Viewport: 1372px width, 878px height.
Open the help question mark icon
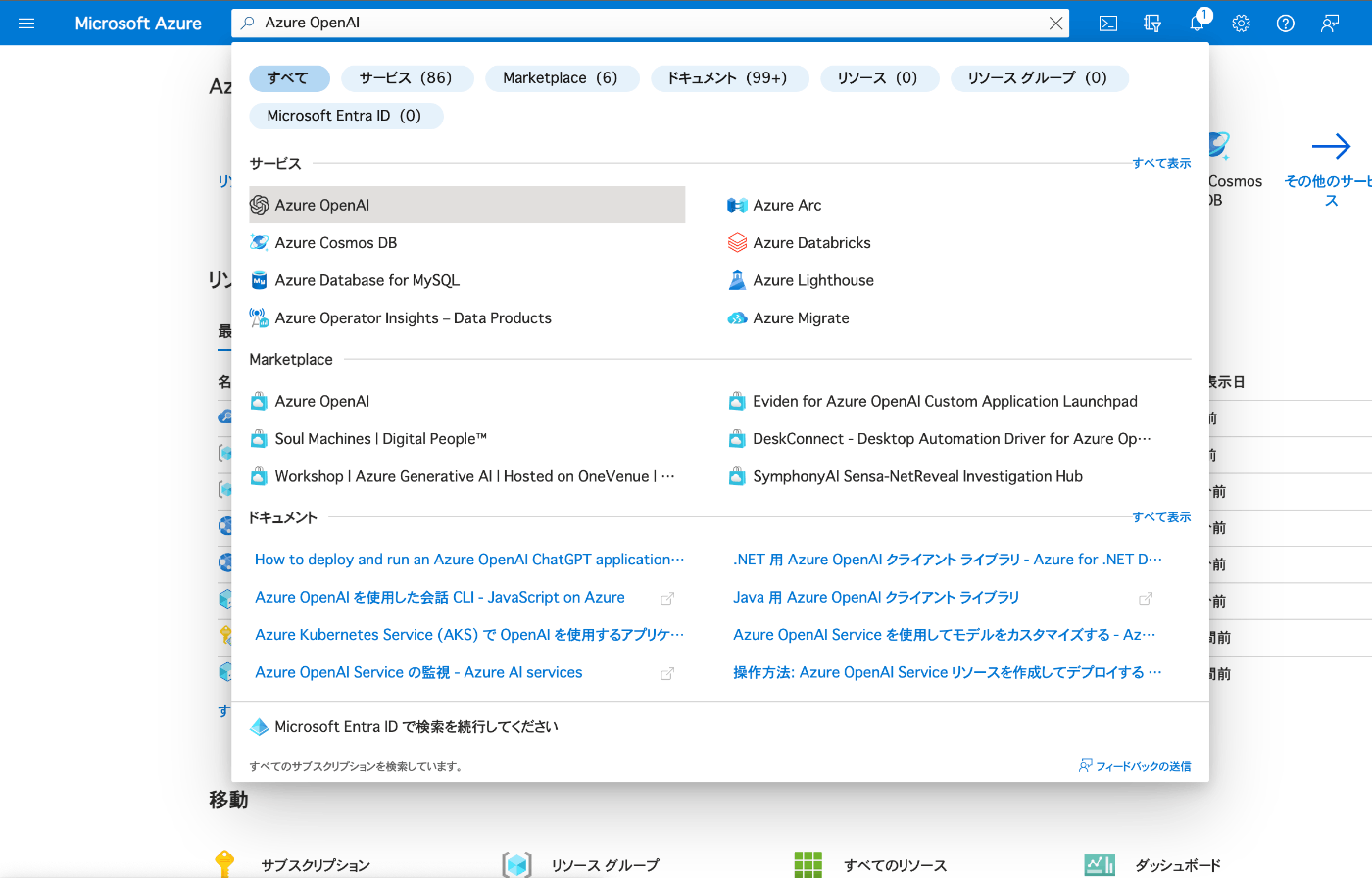[1286, 24]
